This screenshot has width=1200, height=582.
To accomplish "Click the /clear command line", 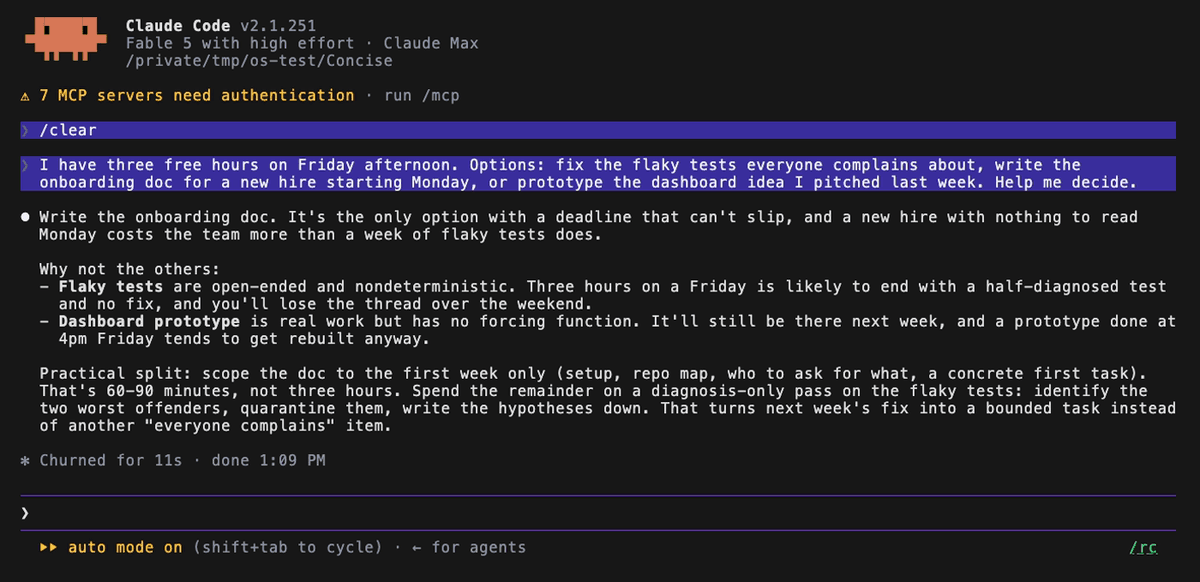I will pos(598,130).
